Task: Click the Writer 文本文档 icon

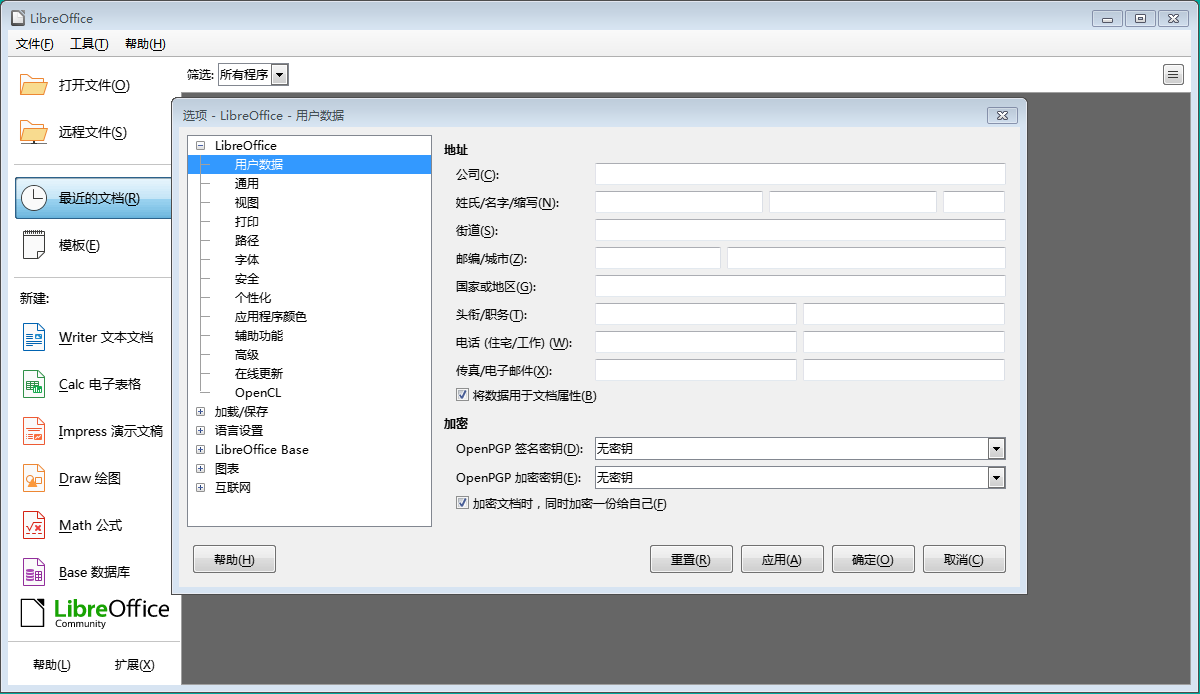Action: (x=34, y=338)
